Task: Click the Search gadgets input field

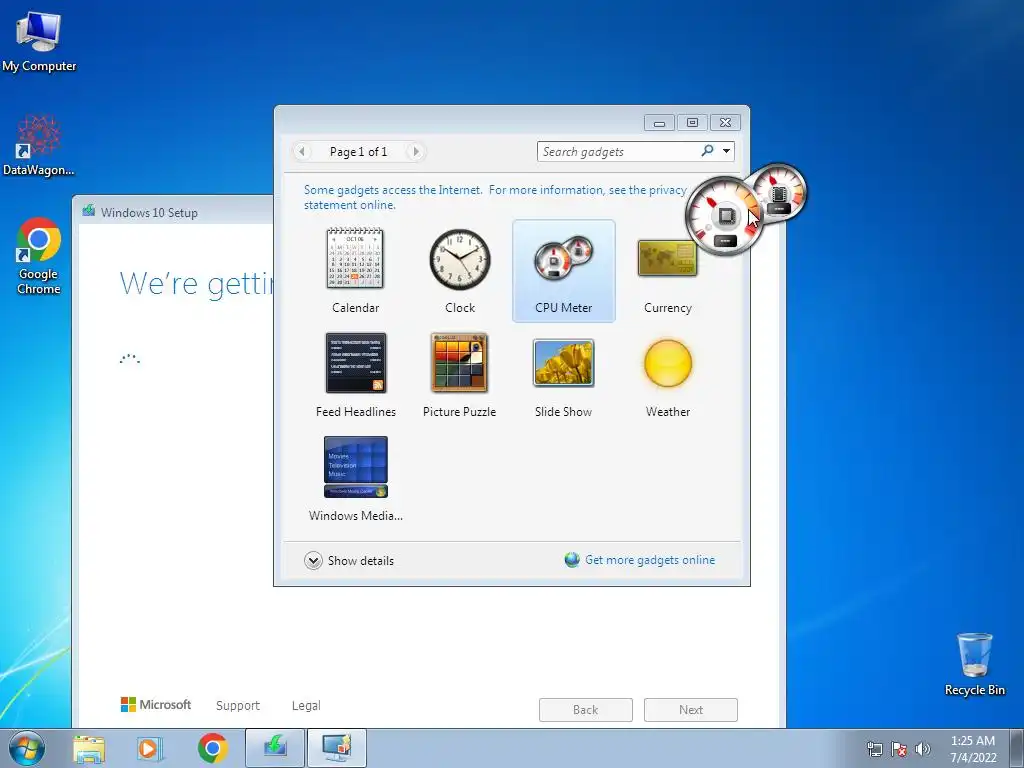Action: point(618,152)
